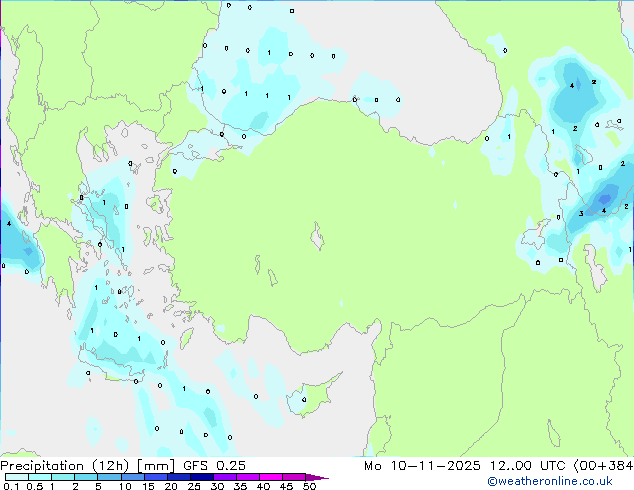Click the purple arrow tip above 50 on legend
The width and height of the screenshot is (634, 490).
point(317,478)
